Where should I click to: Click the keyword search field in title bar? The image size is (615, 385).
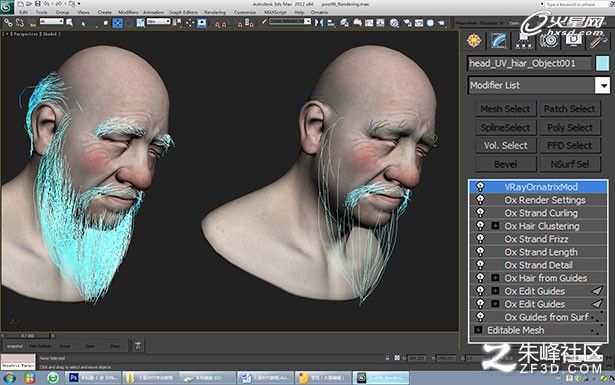[x=576, y=4]
